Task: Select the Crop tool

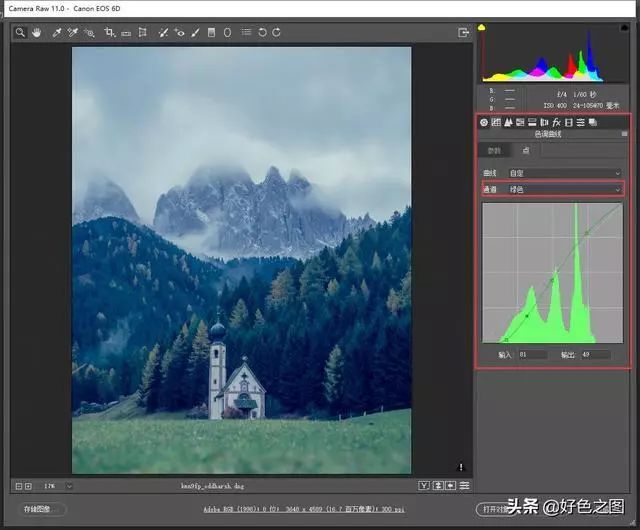Action: pos(109,32)
